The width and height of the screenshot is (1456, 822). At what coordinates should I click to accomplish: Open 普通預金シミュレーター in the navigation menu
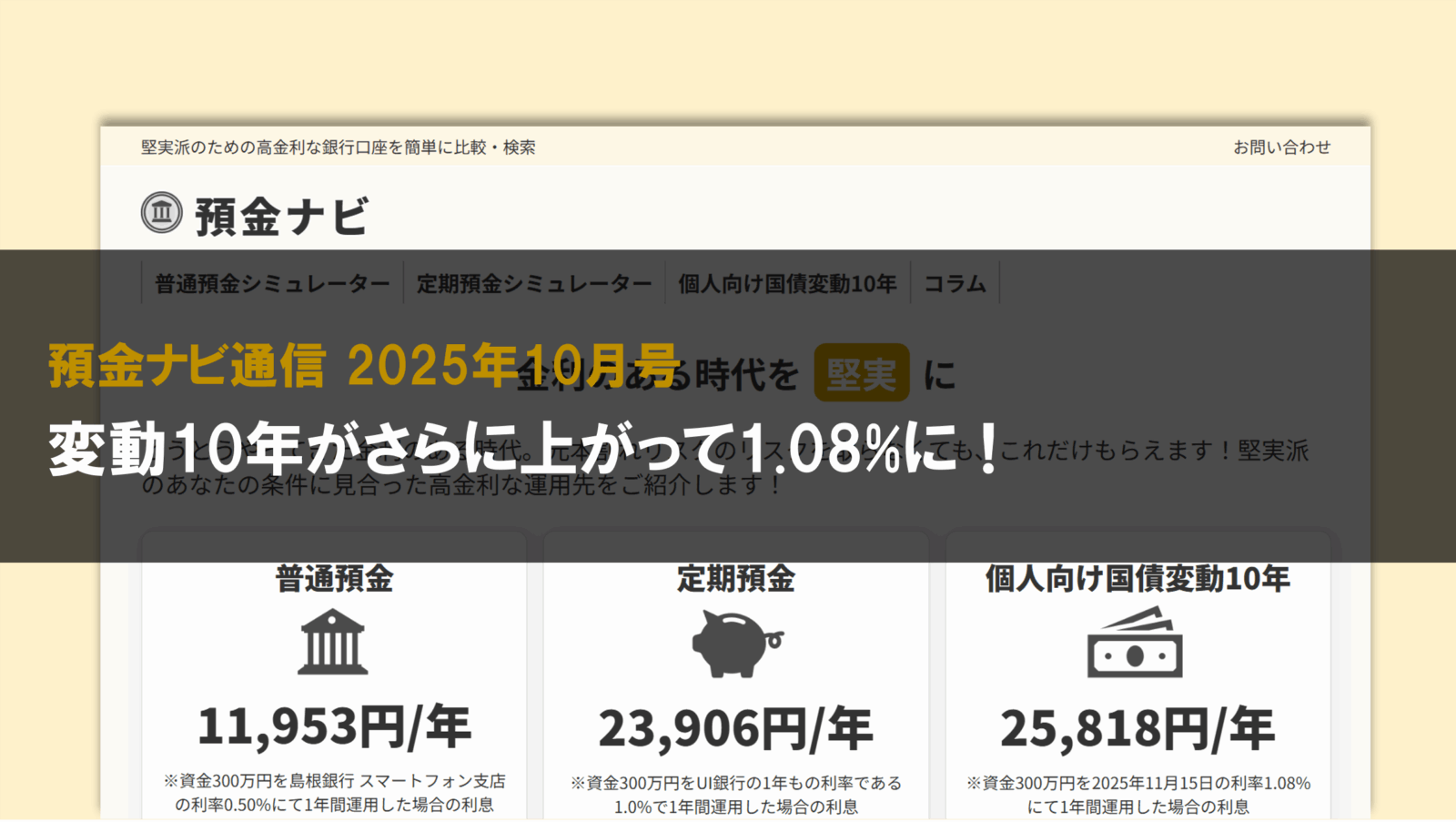pos(272,284)
